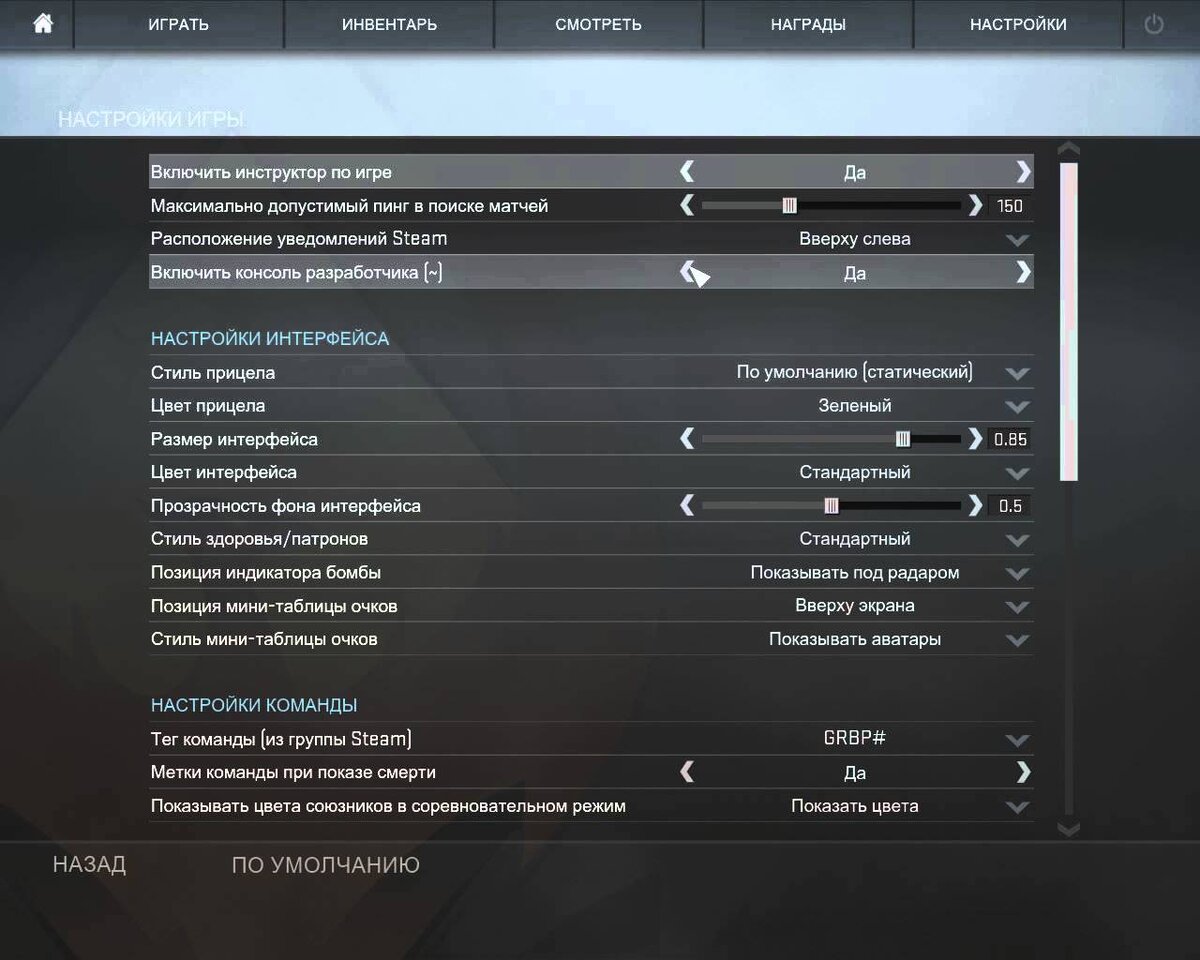This screenshot has width=1200, height=960.
Task: Click scrollbar up arrow
Action: click(x=1068, y=148)
